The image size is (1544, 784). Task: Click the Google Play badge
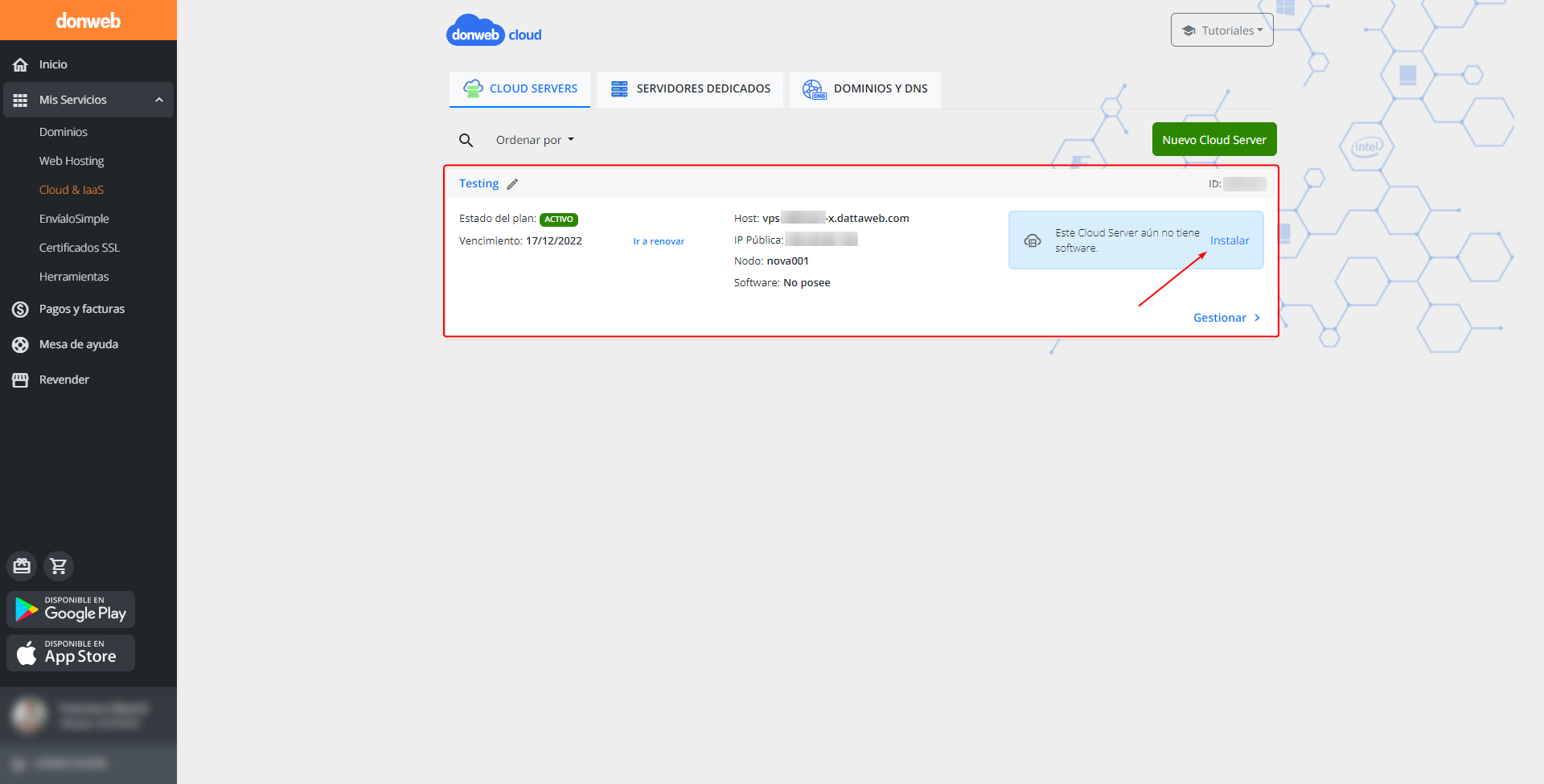(71, 610)
